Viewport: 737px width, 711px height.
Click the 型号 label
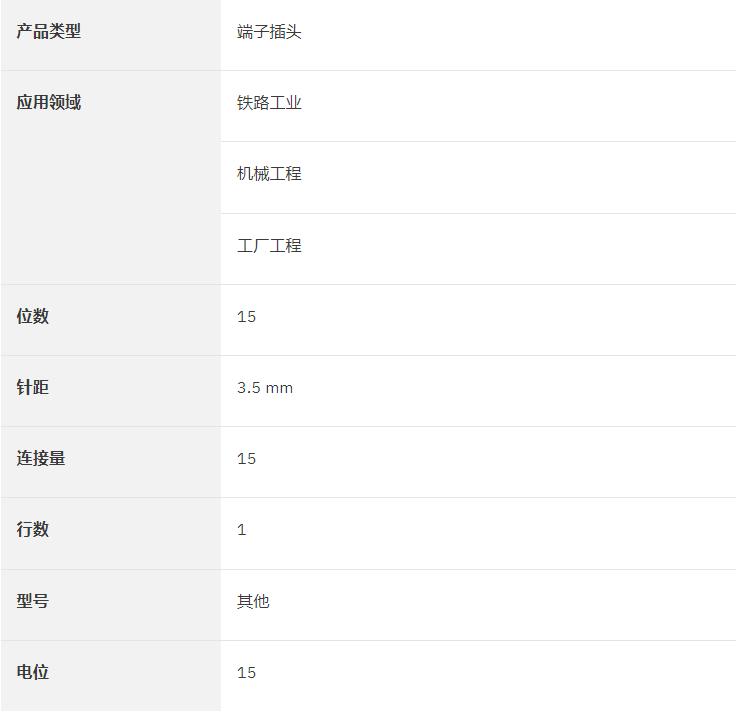coord(32,601)
